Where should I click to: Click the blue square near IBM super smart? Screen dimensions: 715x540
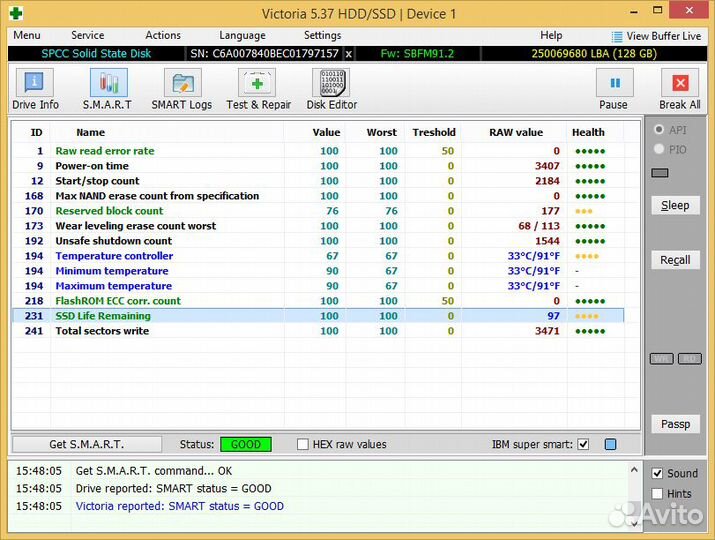pyautogui.click(x=610, y=444)
